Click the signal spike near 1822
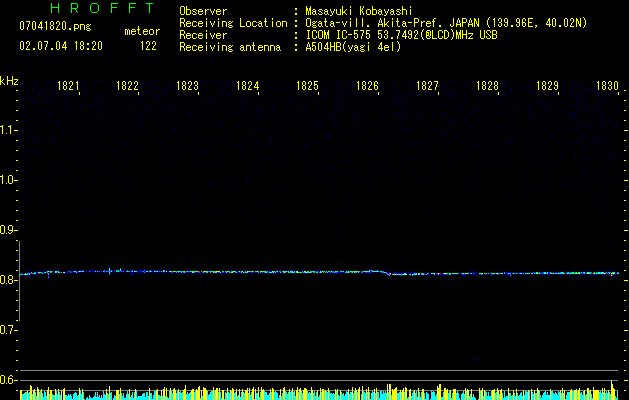The width and height of the screenshot is (629, 400). click(110, 272)
